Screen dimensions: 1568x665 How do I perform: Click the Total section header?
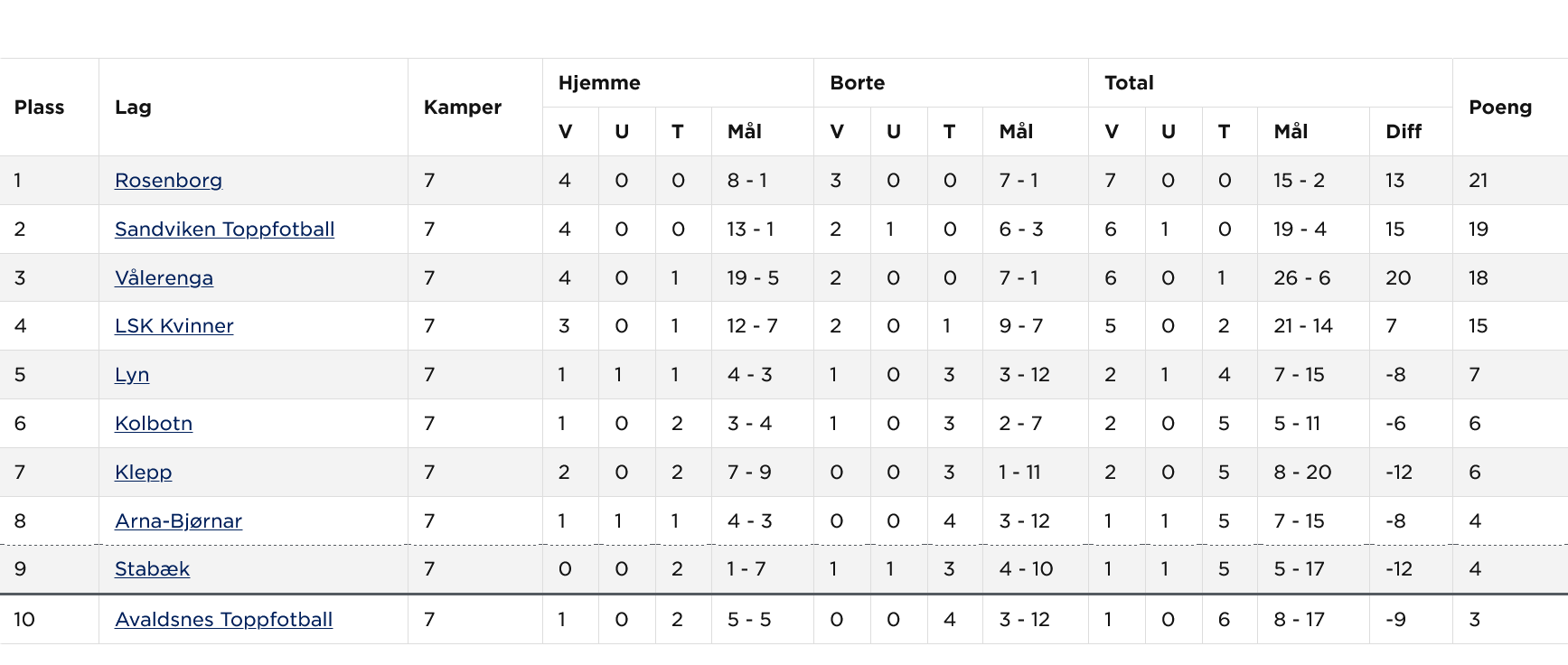point(1129,82)
